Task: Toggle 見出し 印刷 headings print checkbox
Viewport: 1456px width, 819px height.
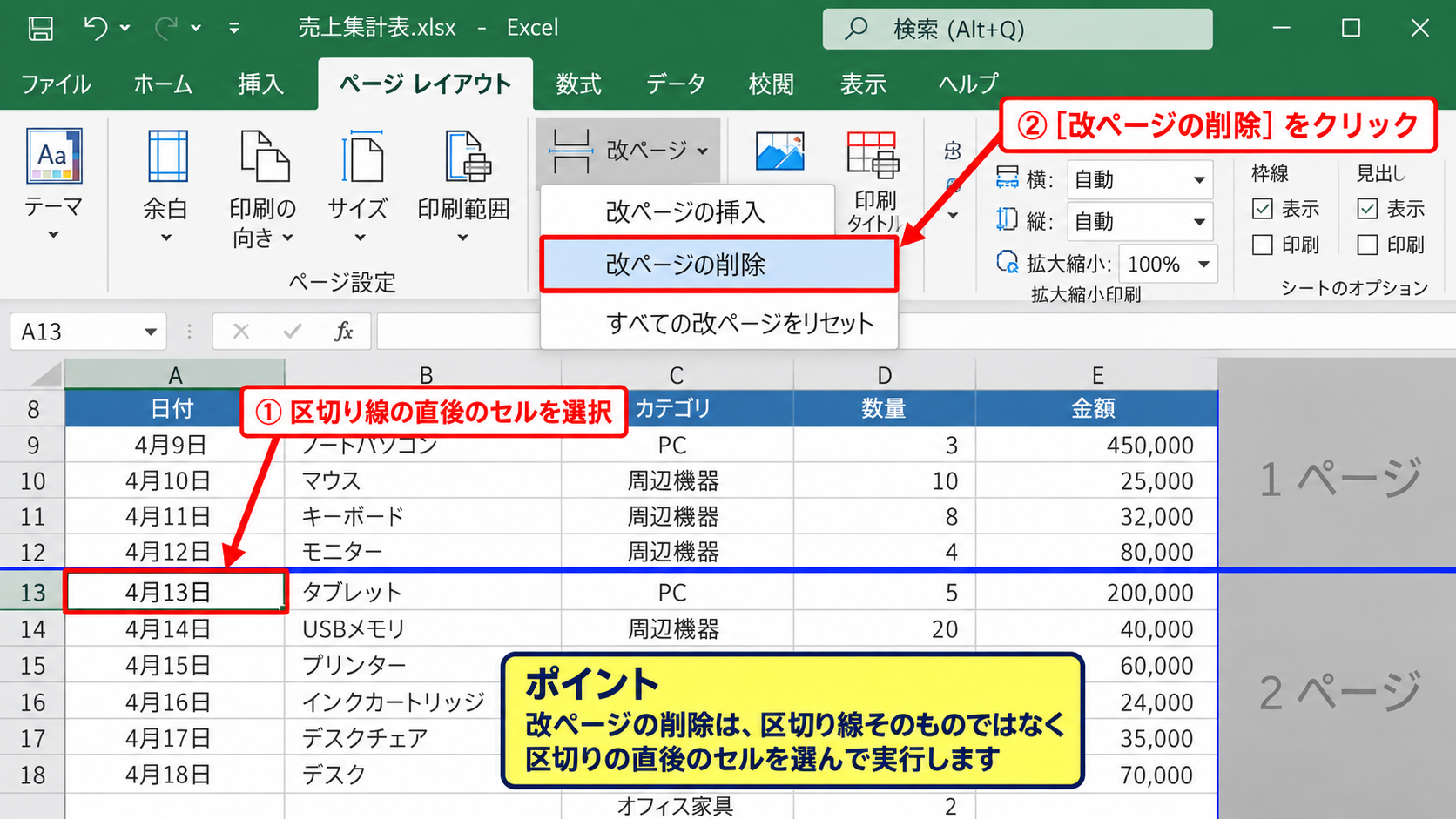Action: [1367, 245]
